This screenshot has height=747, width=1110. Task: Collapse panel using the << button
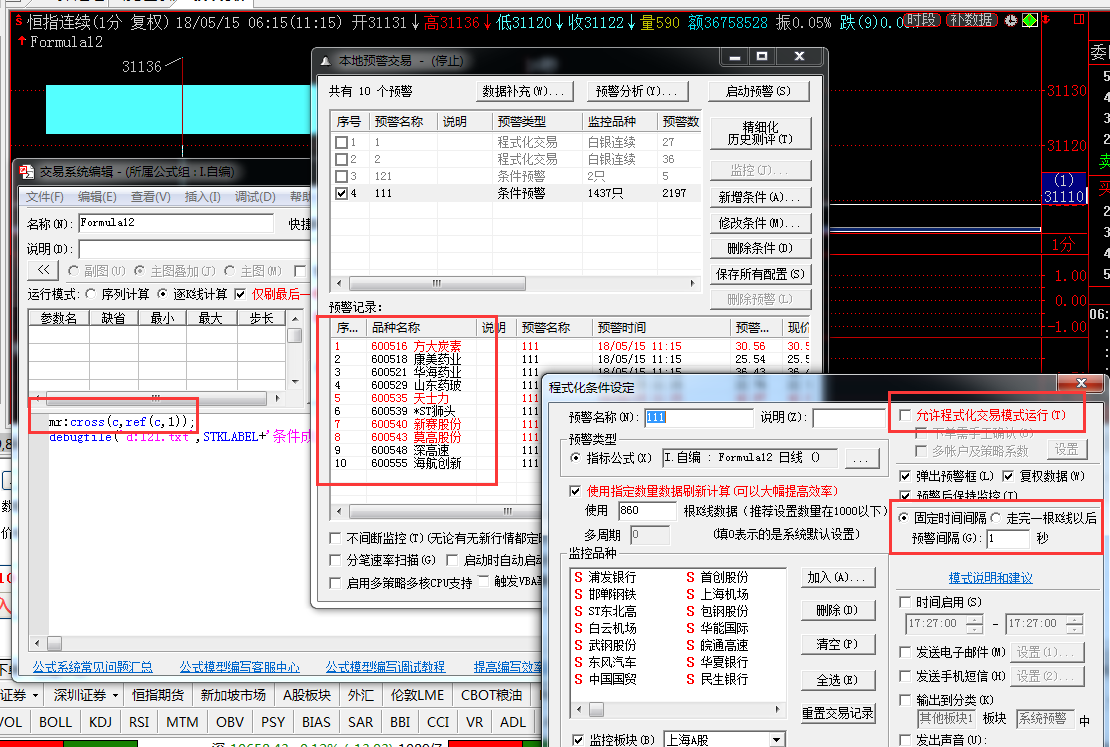[43, 270]
